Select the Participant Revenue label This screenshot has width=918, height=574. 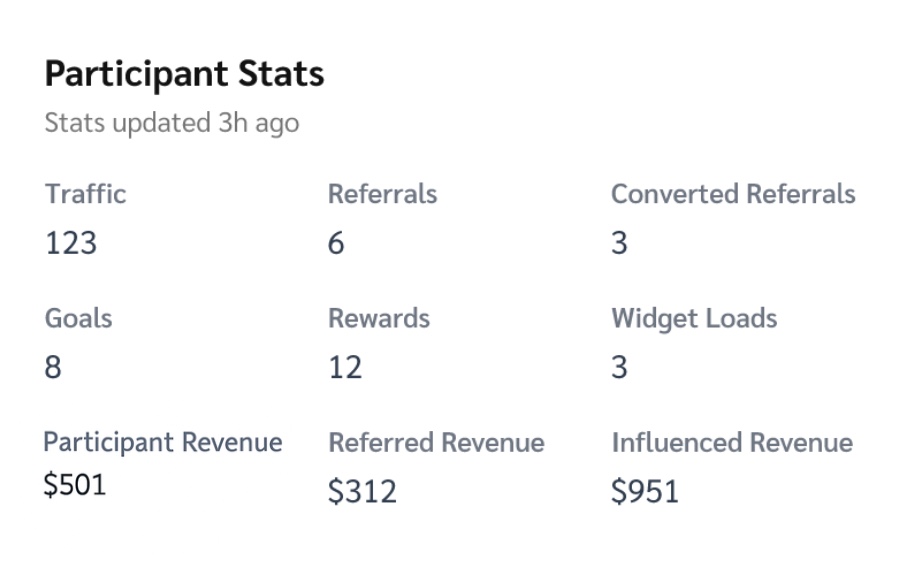(163, 442)
